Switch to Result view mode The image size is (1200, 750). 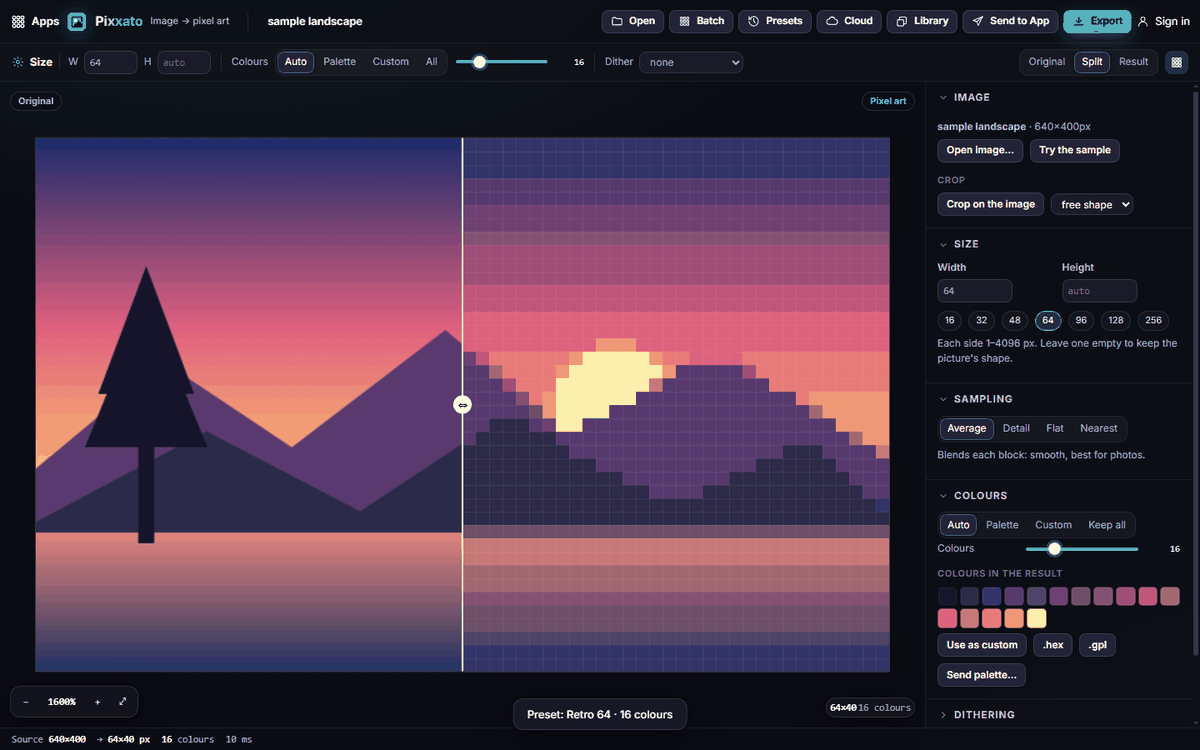pos(1133,62)
